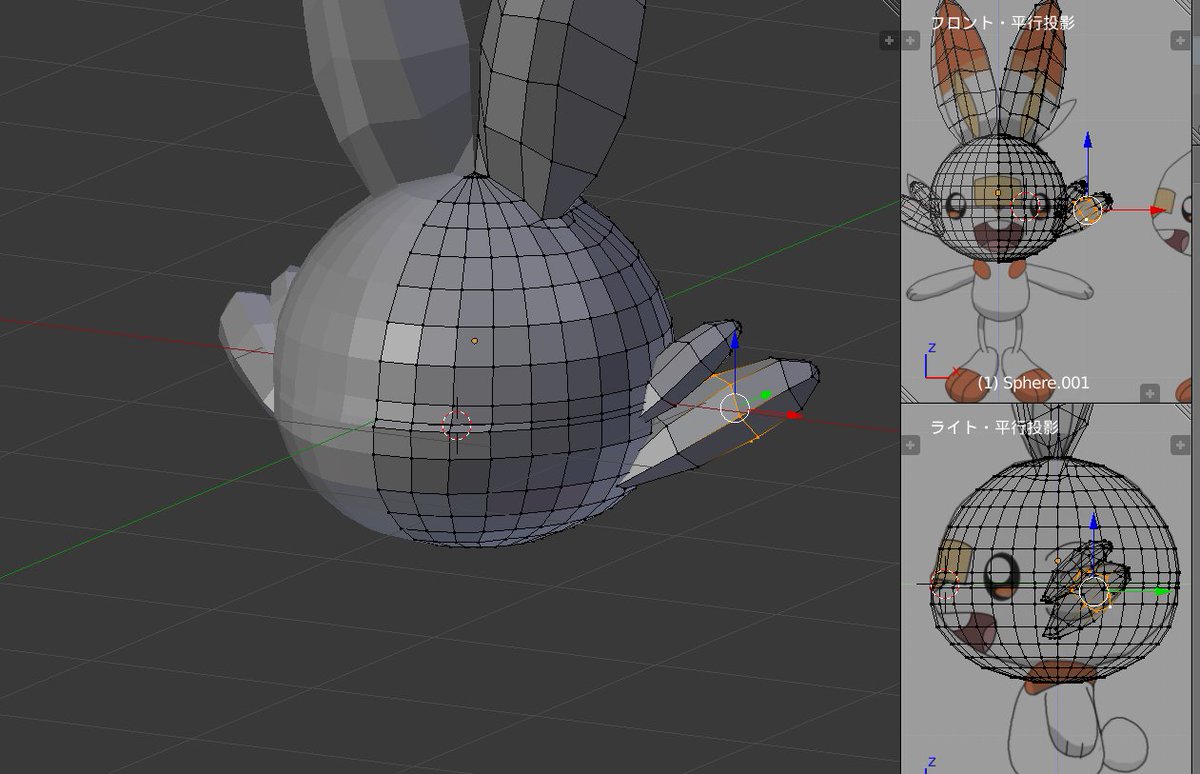1200x774 pixels.
Task: Click the manipulator center circle in right view
Action: point(1095,591)
